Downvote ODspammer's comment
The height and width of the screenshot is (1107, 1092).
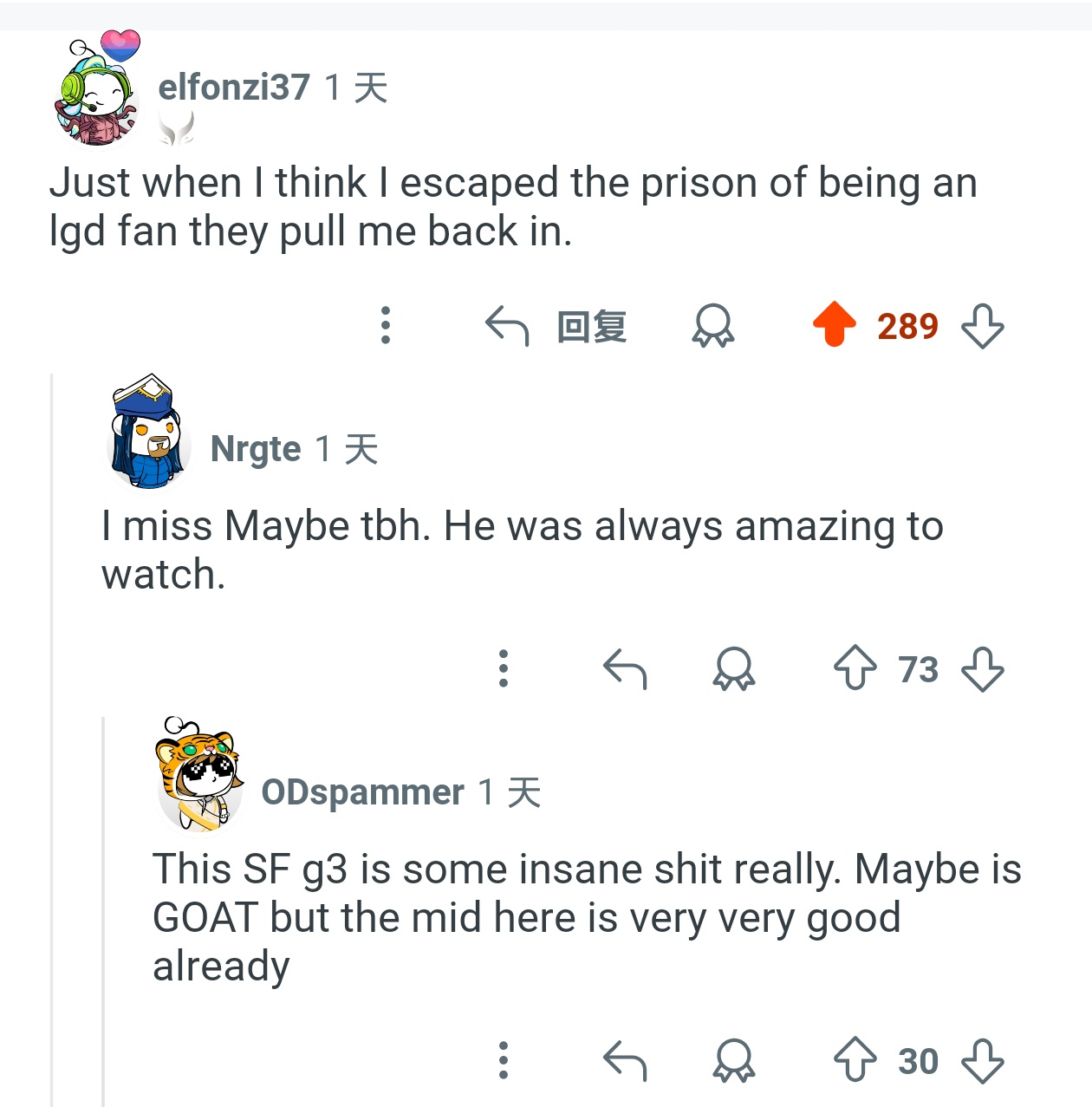983,1060
